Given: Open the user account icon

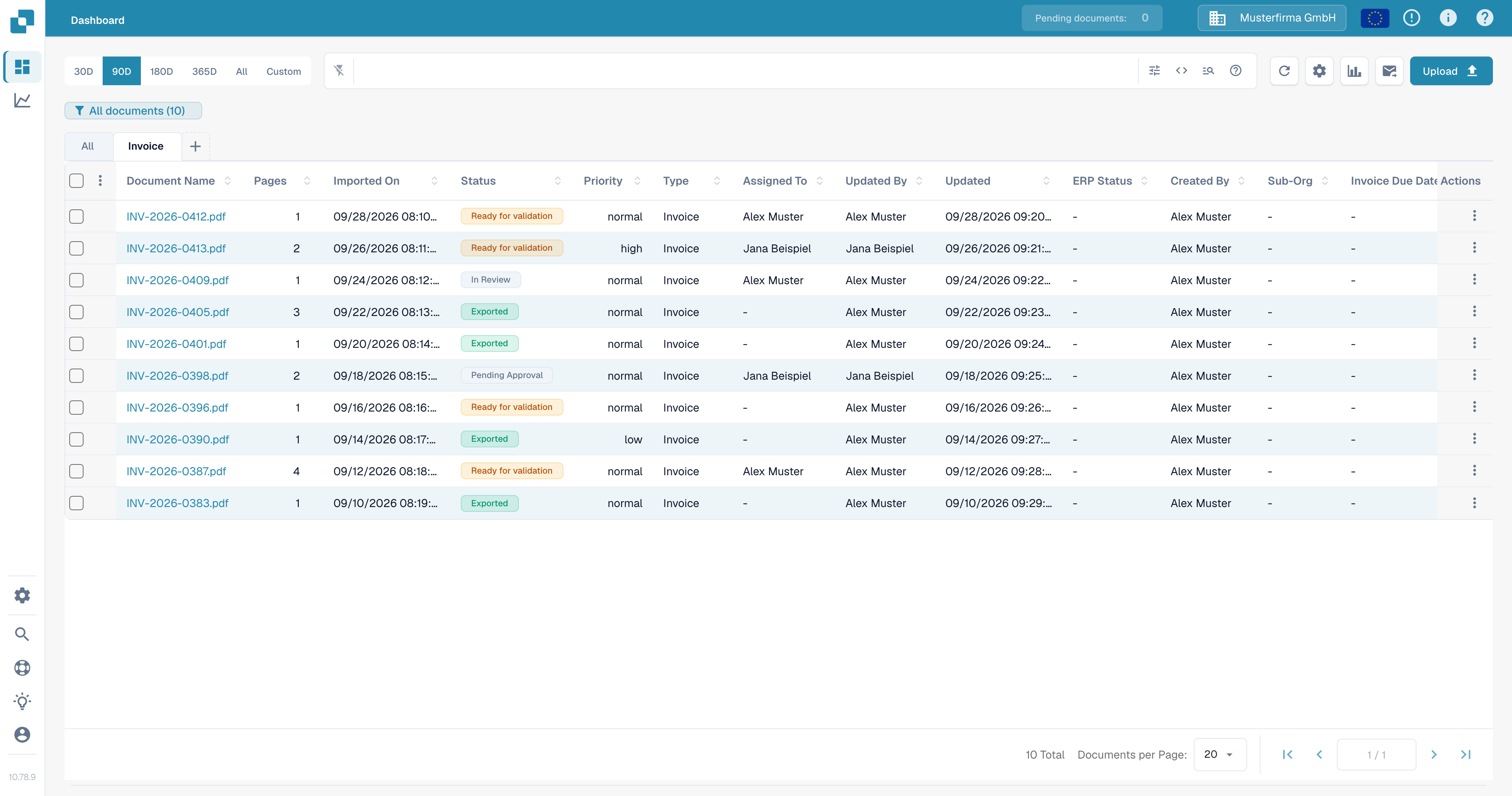Looking at the screenshot, I should click(22, 734).
